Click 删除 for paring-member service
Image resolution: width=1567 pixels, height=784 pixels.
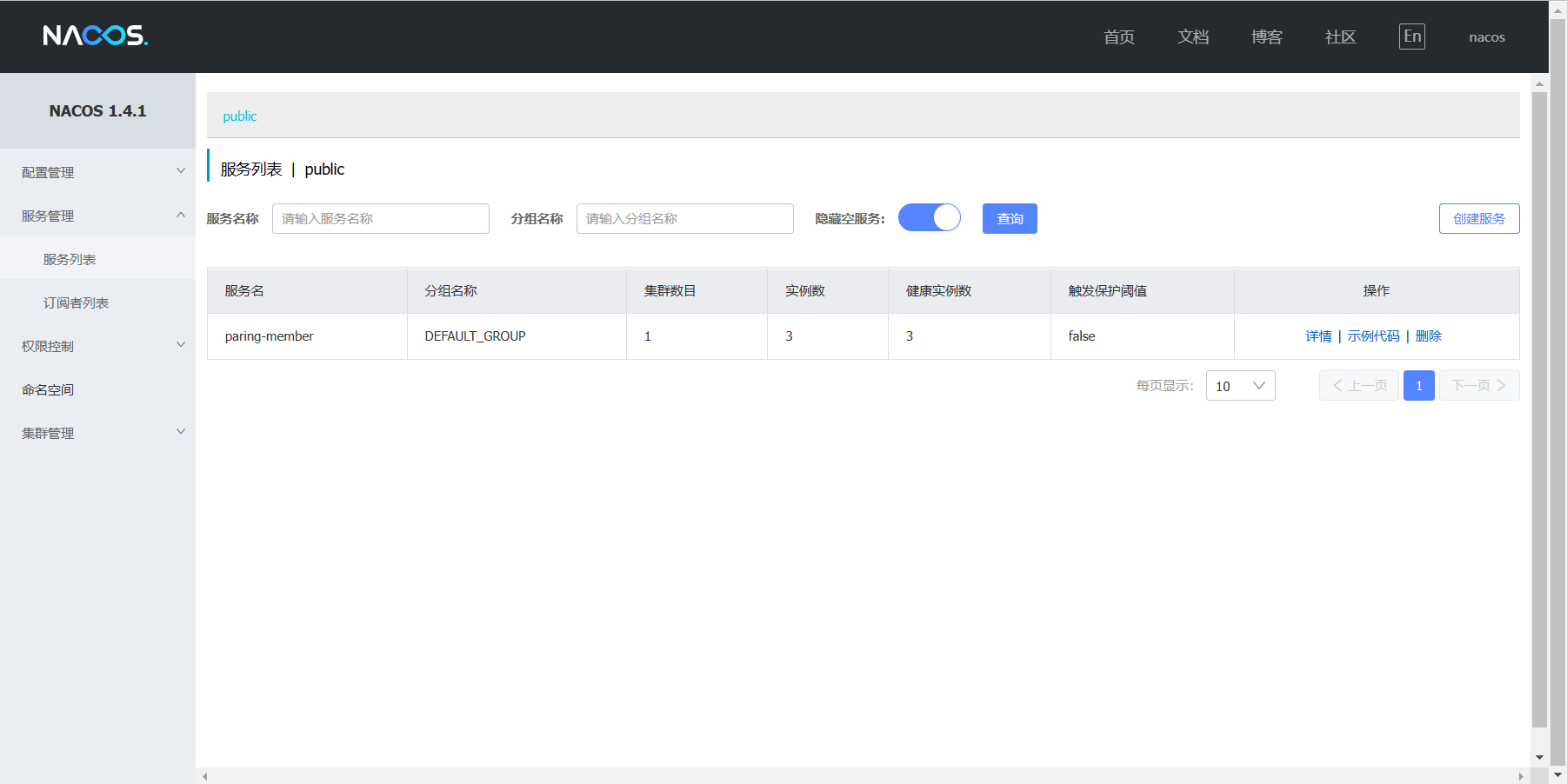(x=1429, y=336)
